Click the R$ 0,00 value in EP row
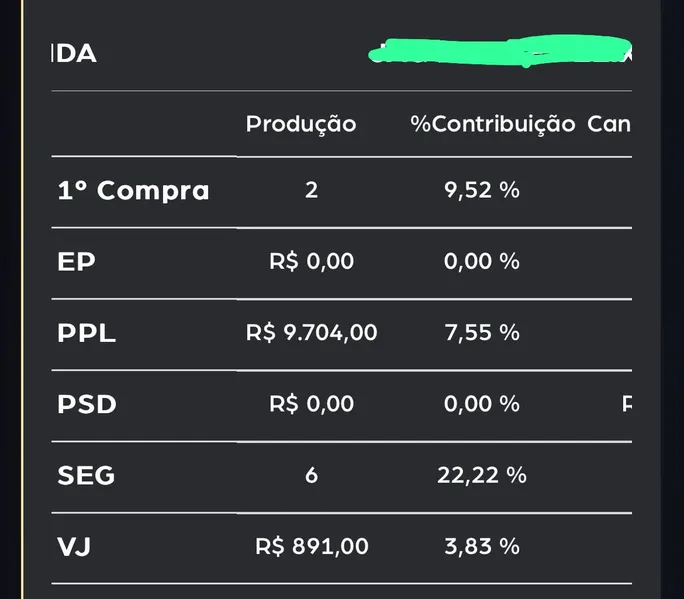 click(x=312, y=262)
